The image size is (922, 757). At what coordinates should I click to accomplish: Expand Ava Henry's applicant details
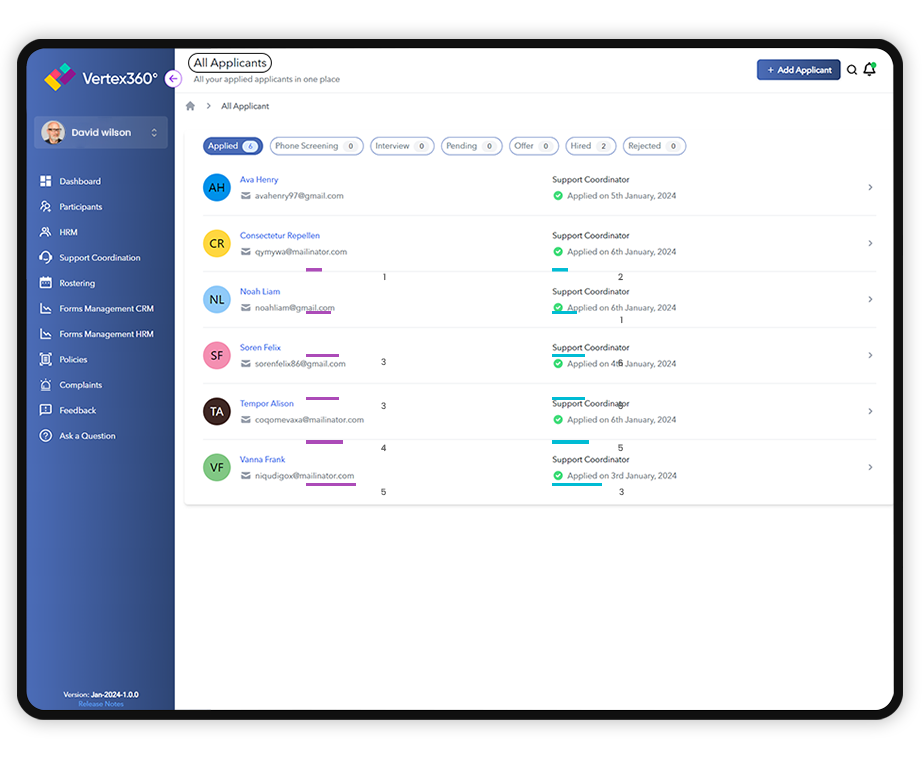[869, 187]
